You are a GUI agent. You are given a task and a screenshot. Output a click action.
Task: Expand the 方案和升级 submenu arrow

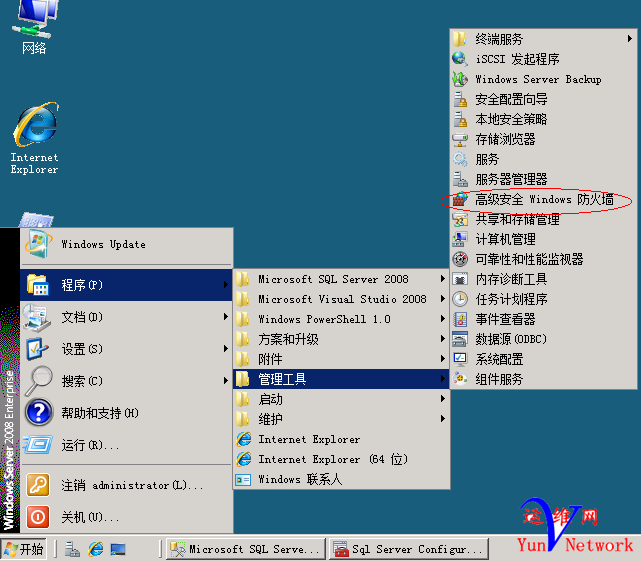coord(443,339)
